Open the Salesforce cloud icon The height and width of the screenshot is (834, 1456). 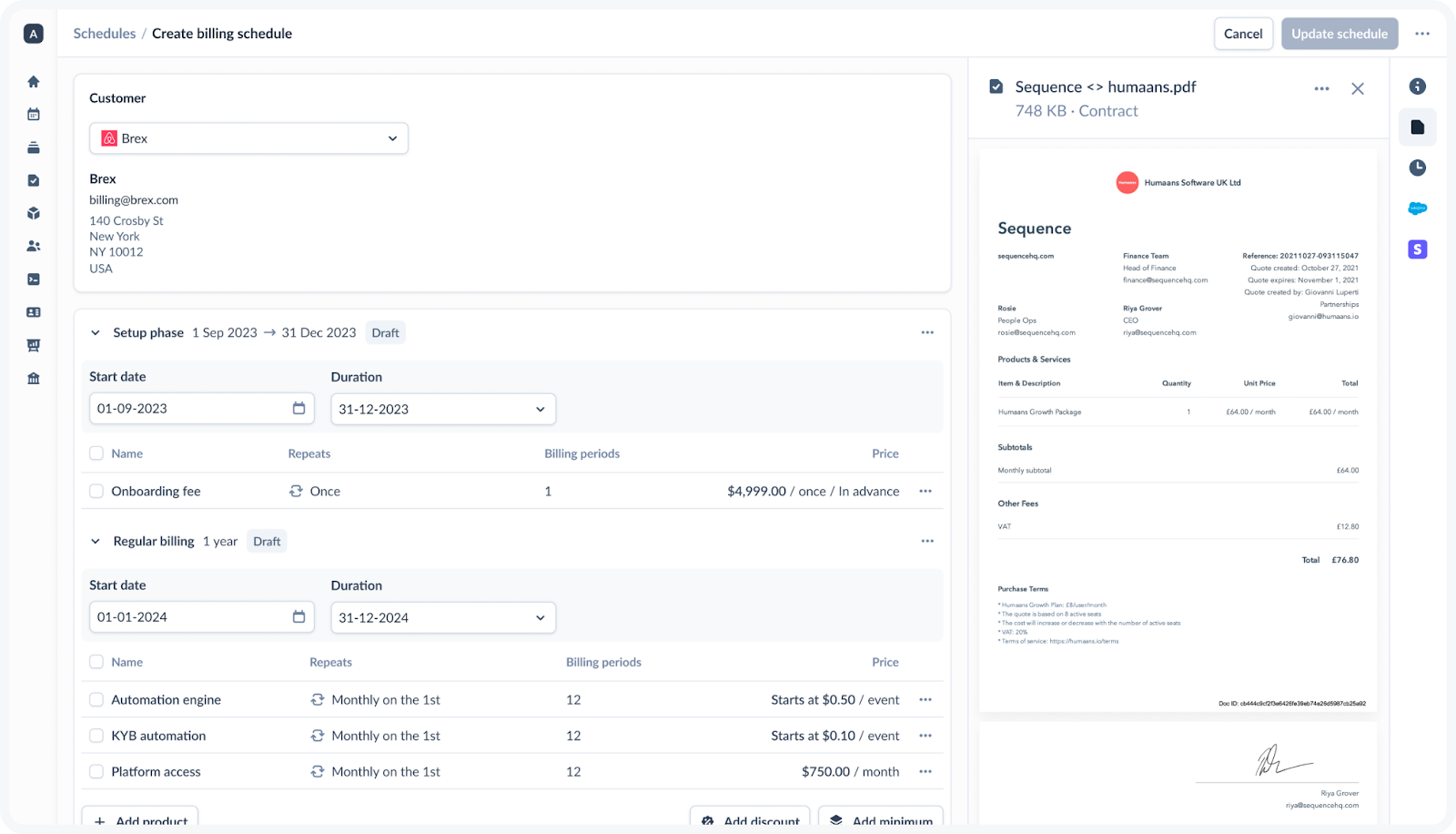1418,208
